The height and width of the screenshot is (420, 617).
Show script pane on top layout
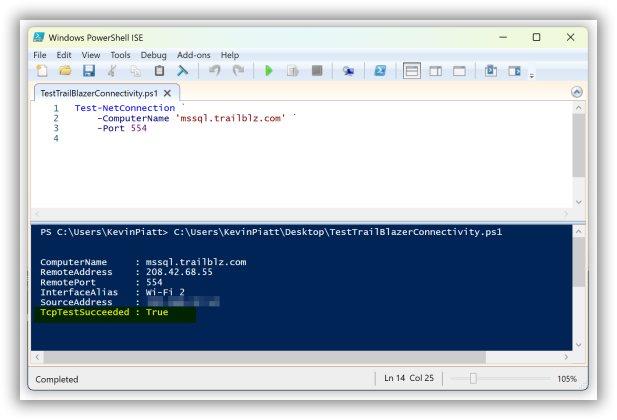tap(412, 71)
